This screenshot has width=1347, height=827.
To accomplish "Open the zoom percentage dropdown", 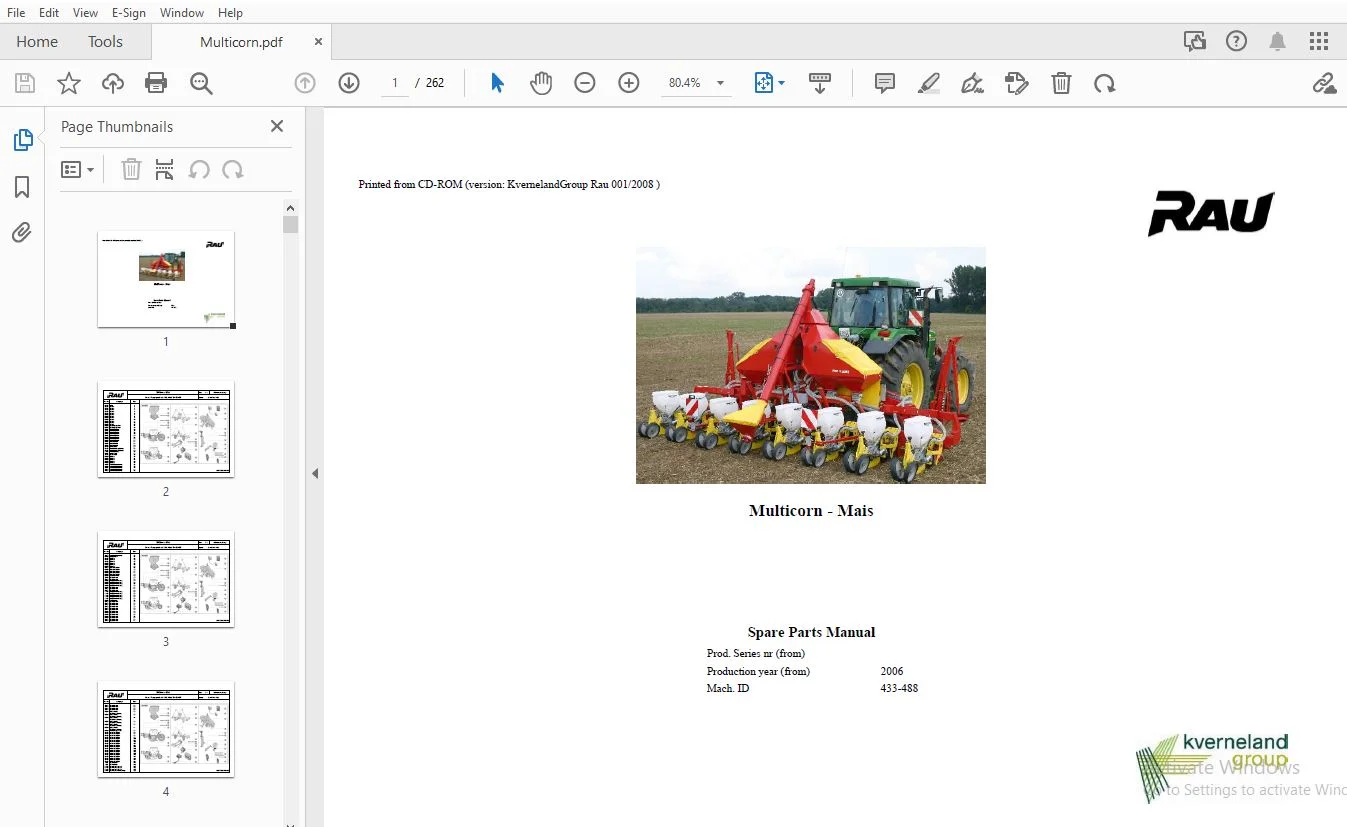I will tap(720, 83).
